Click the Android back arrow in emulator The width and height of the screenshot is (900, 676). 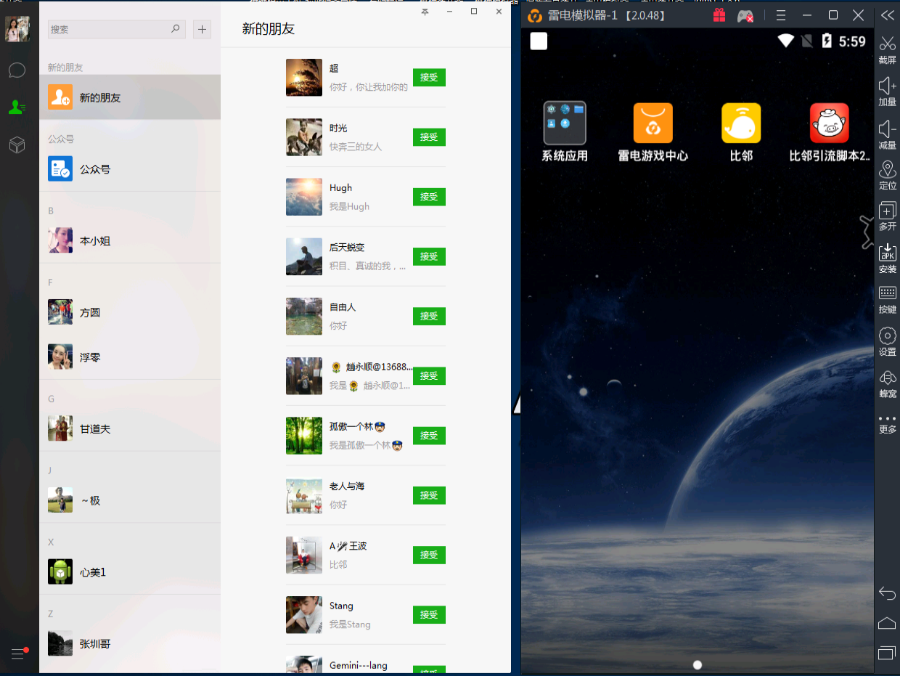click(x=887, y=593)
